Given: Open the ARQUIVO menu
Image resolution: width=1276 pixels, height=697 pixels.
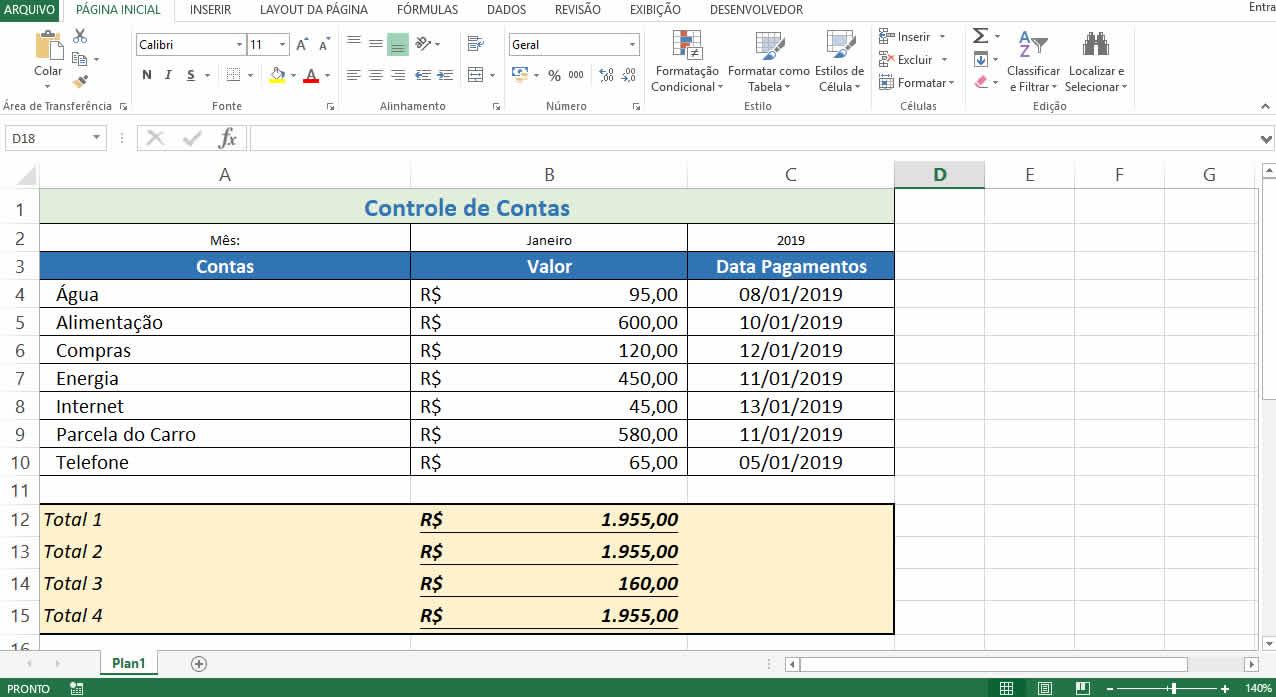Looking at the screenshot, I should click(29, 10).
